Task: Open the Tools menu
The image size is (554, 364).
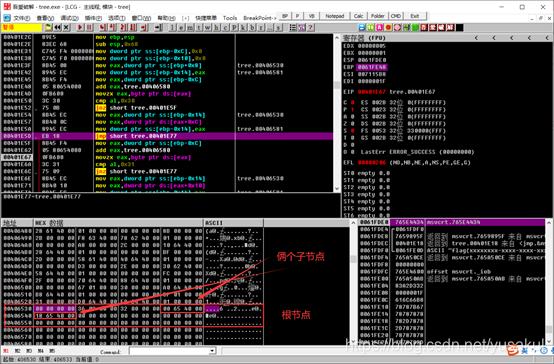Action: pyautogui.click(x=230, y=18)
